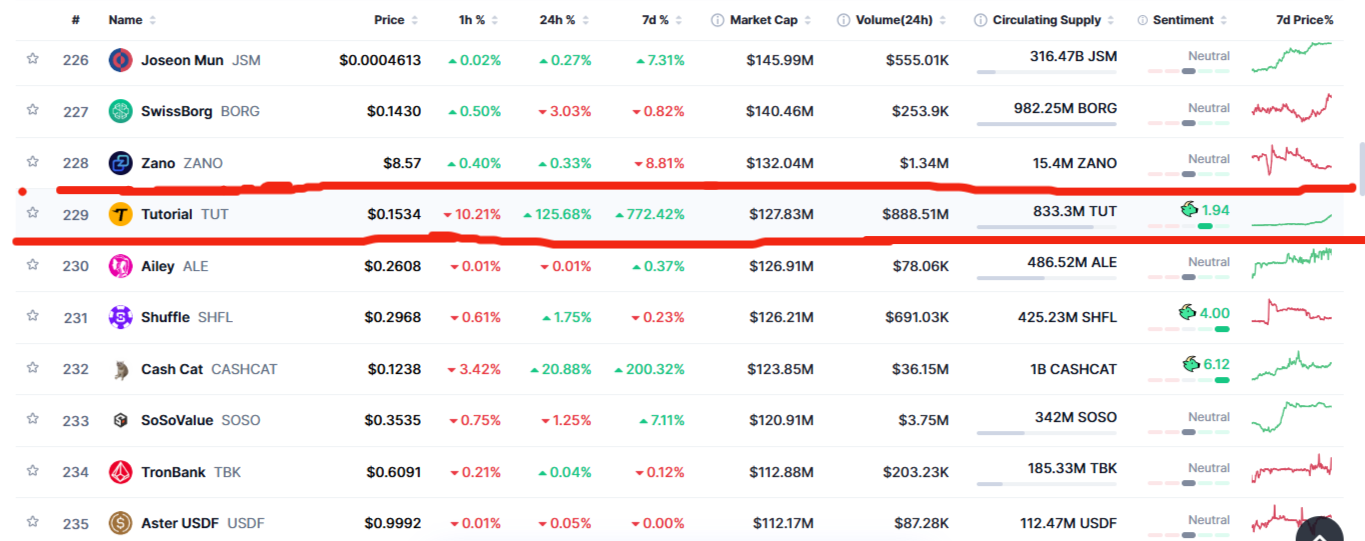The height and width of the screenshot is (541, 1365).
Task: Click the SoSoValue coin logo
Action: point(120,420)
